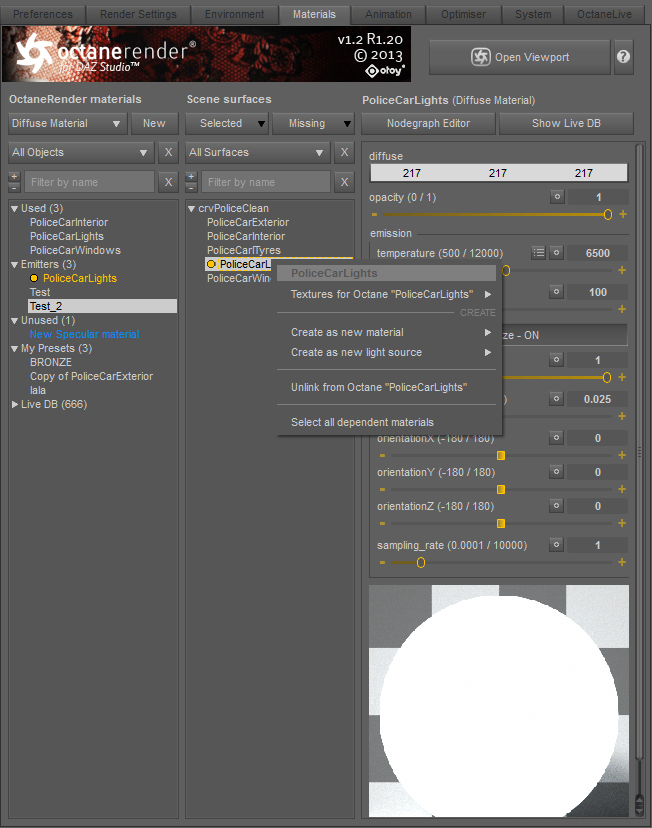652x828 pixels.
Task: Expand all materials with tree plus button
Action: (14, 176)
